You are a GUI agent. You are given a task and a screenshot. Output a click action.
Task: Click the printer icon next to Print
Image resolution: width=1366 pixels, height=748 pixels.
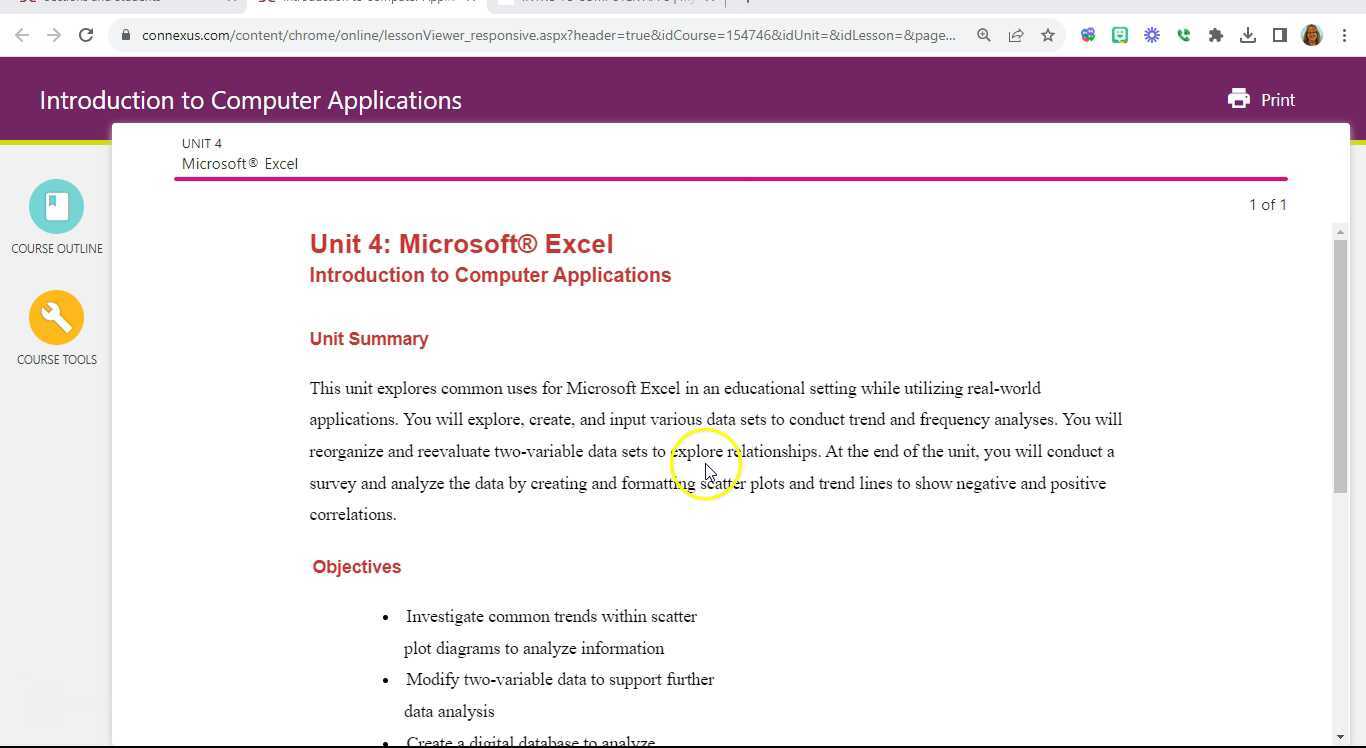point(1238,99)
